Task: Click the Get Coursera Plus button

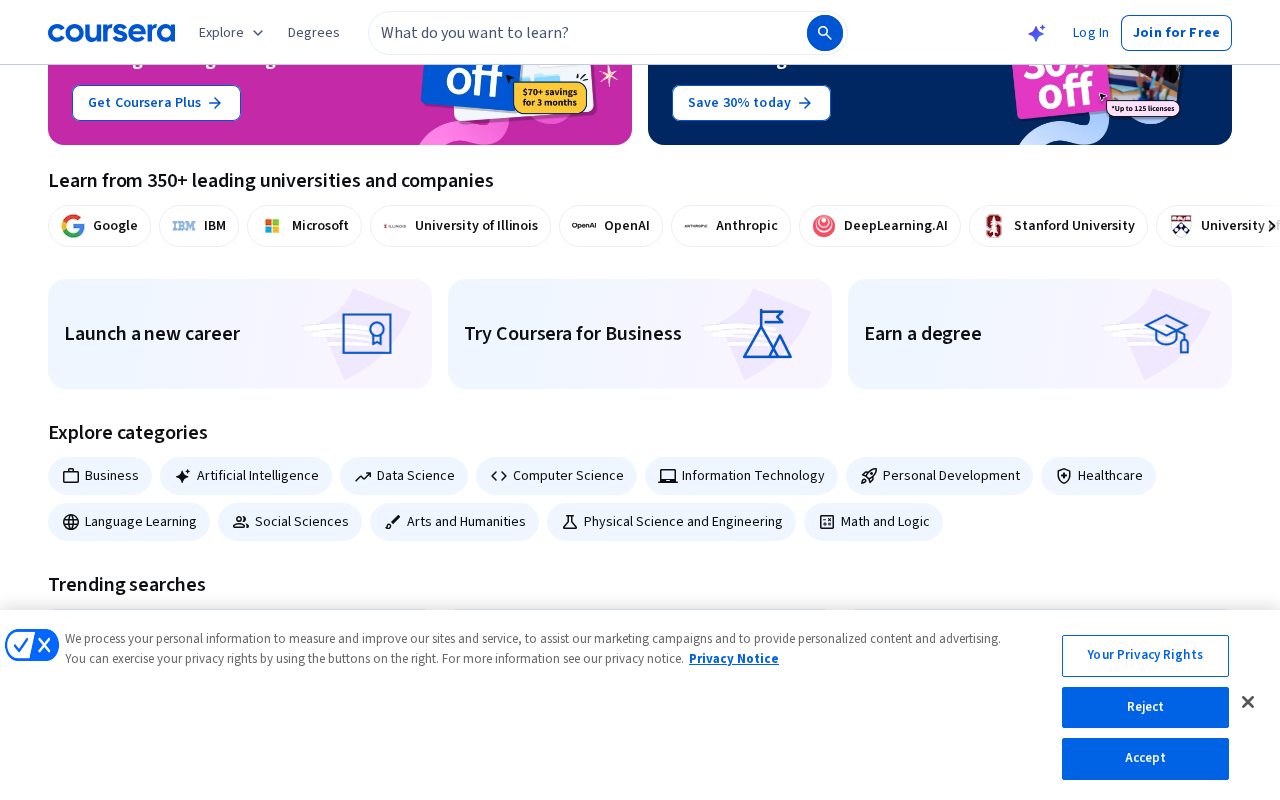Action: 156,103
